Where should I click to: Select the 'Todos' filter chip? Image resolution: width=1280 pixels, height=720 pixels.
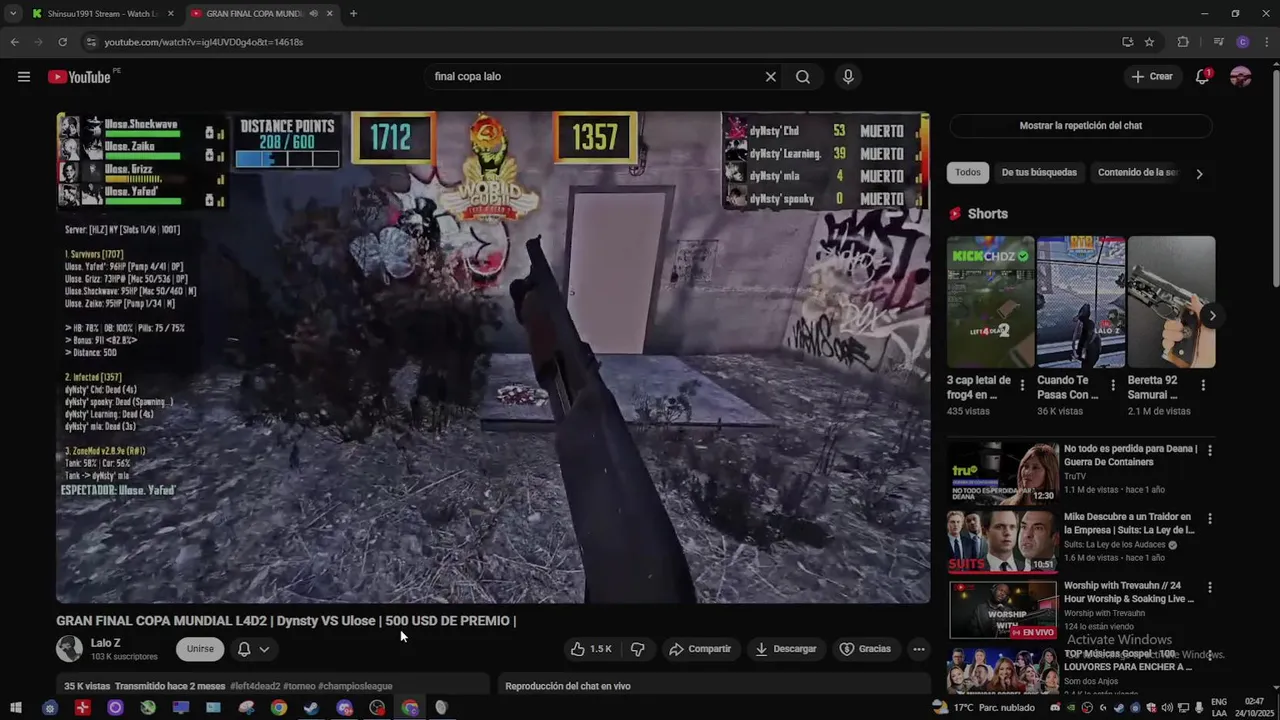(968, 173)
